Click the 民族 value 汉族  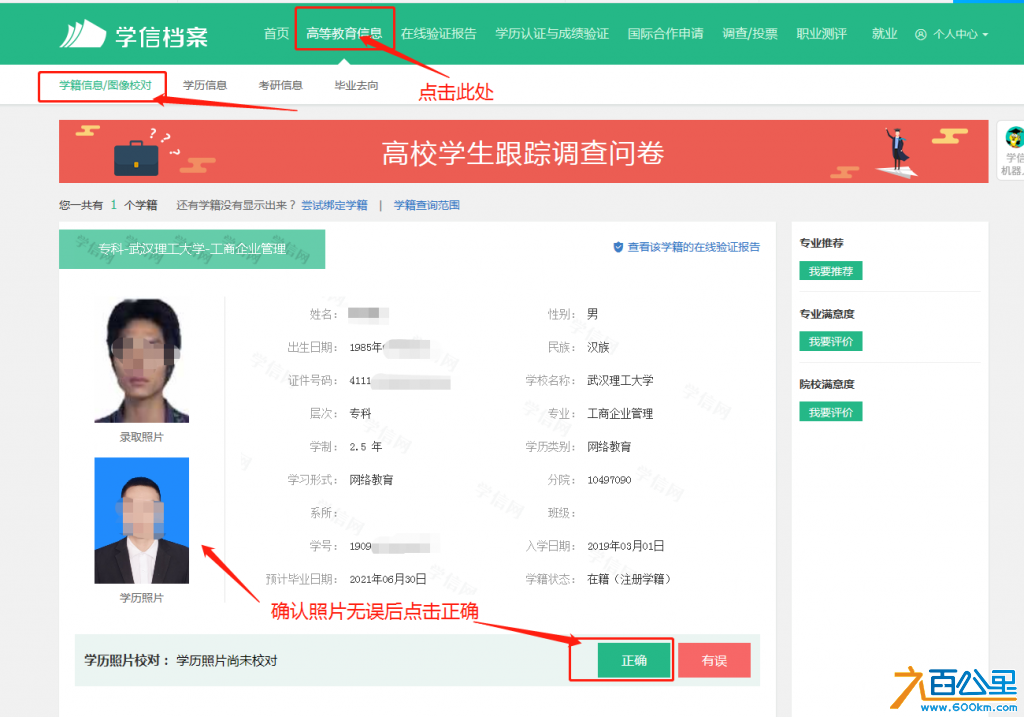[598, 347]
